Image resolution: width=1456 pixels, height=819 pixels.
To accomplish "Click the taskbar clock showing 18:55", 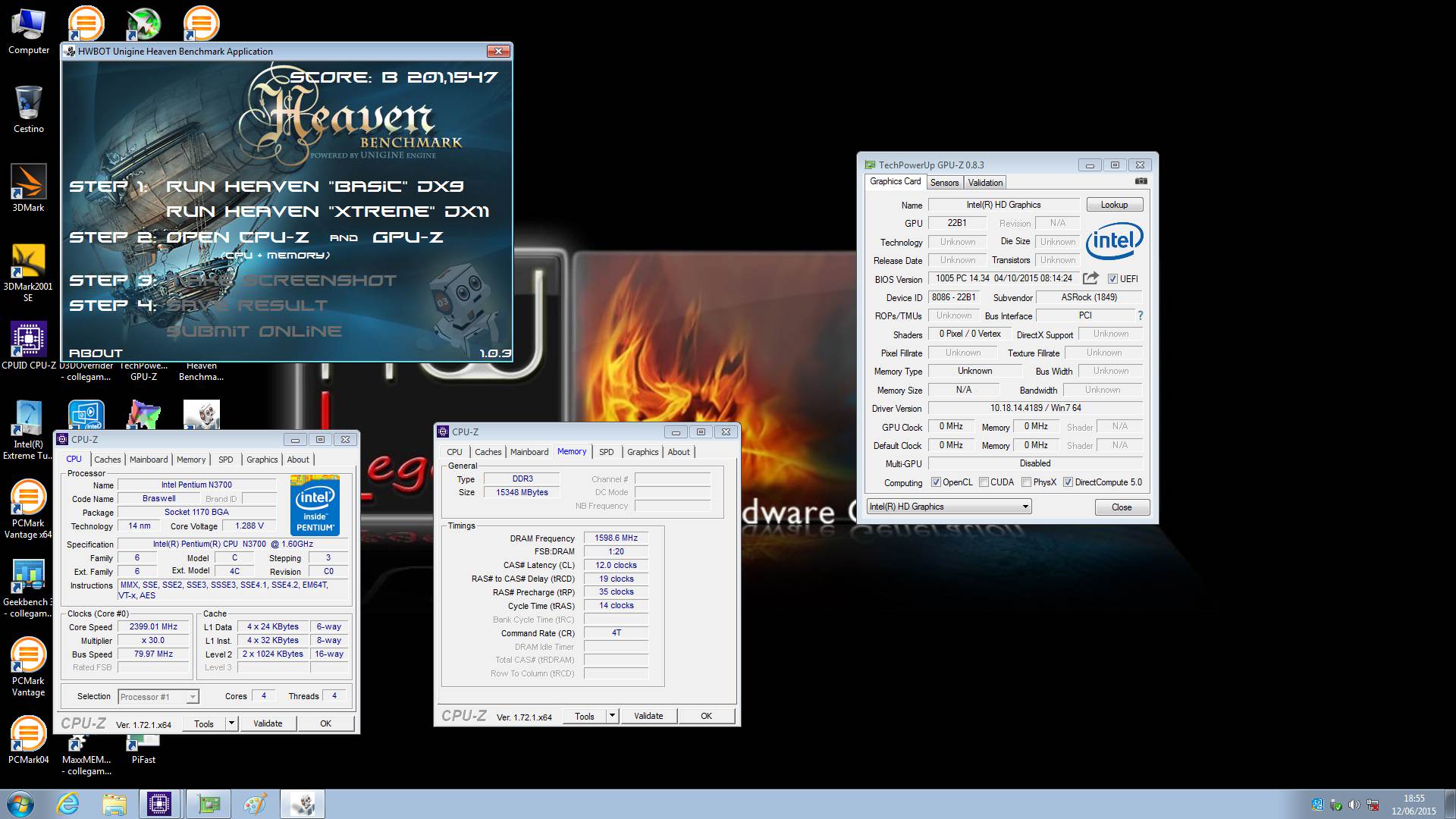I will (1414, 805).
